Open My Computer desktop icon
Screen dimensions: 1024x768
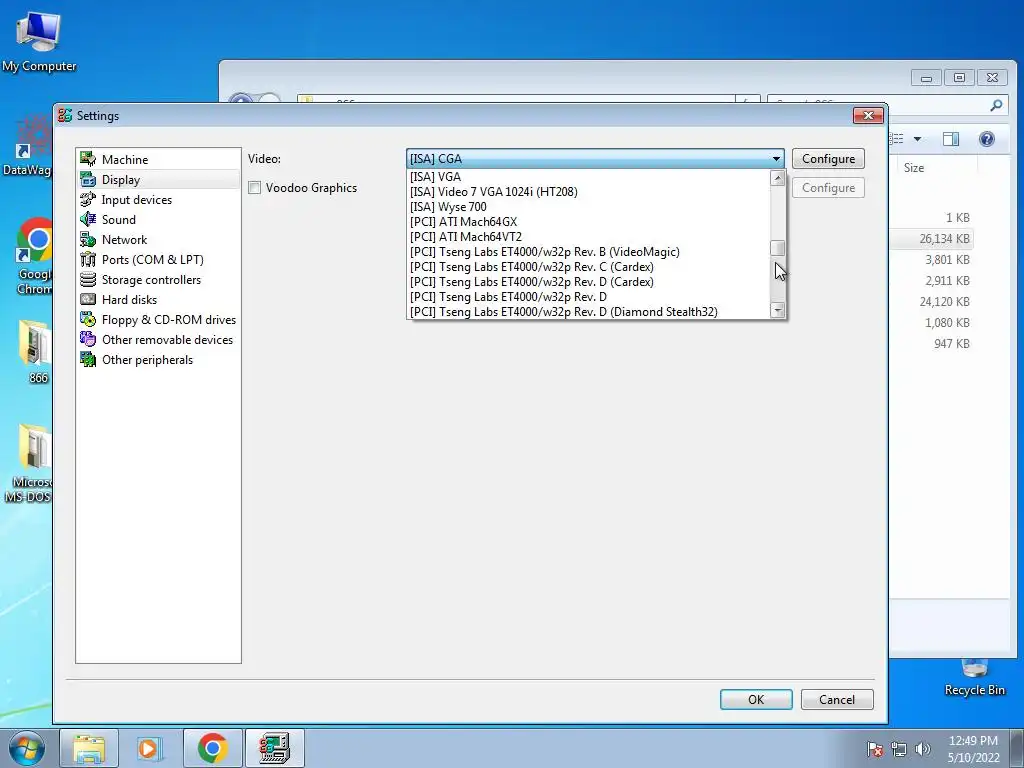tap(39, 40)
